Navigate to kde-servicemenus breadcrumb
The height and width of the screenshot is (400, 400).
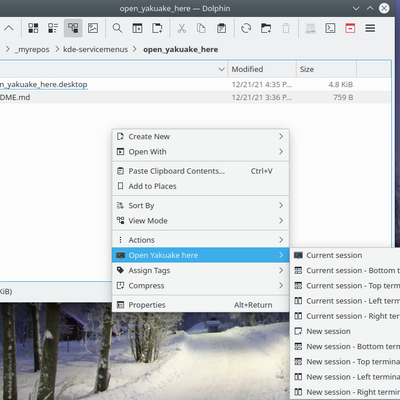click(95, 49)
